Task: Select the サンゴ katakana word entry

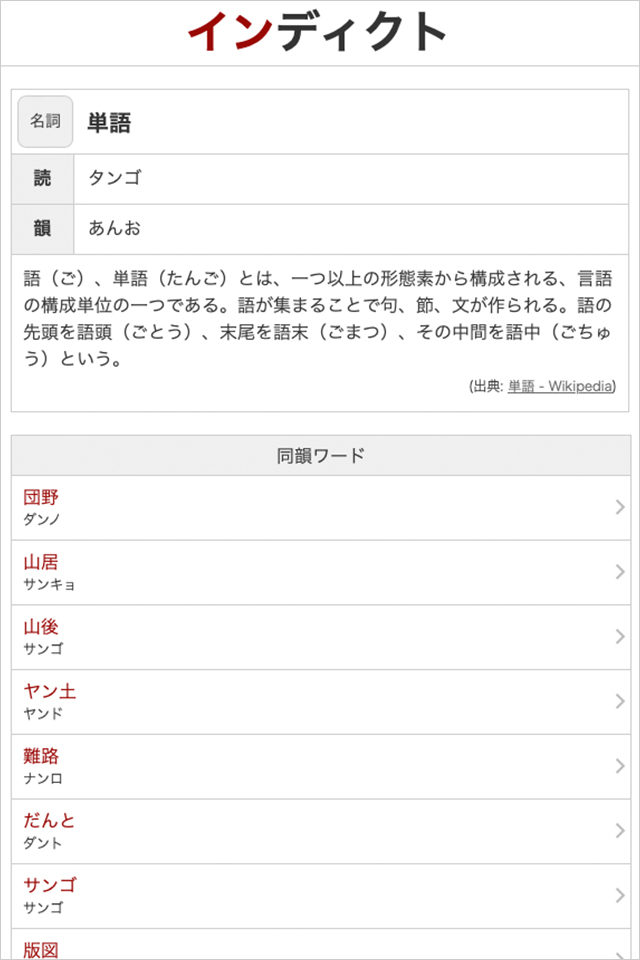Action: click(50, 885)
